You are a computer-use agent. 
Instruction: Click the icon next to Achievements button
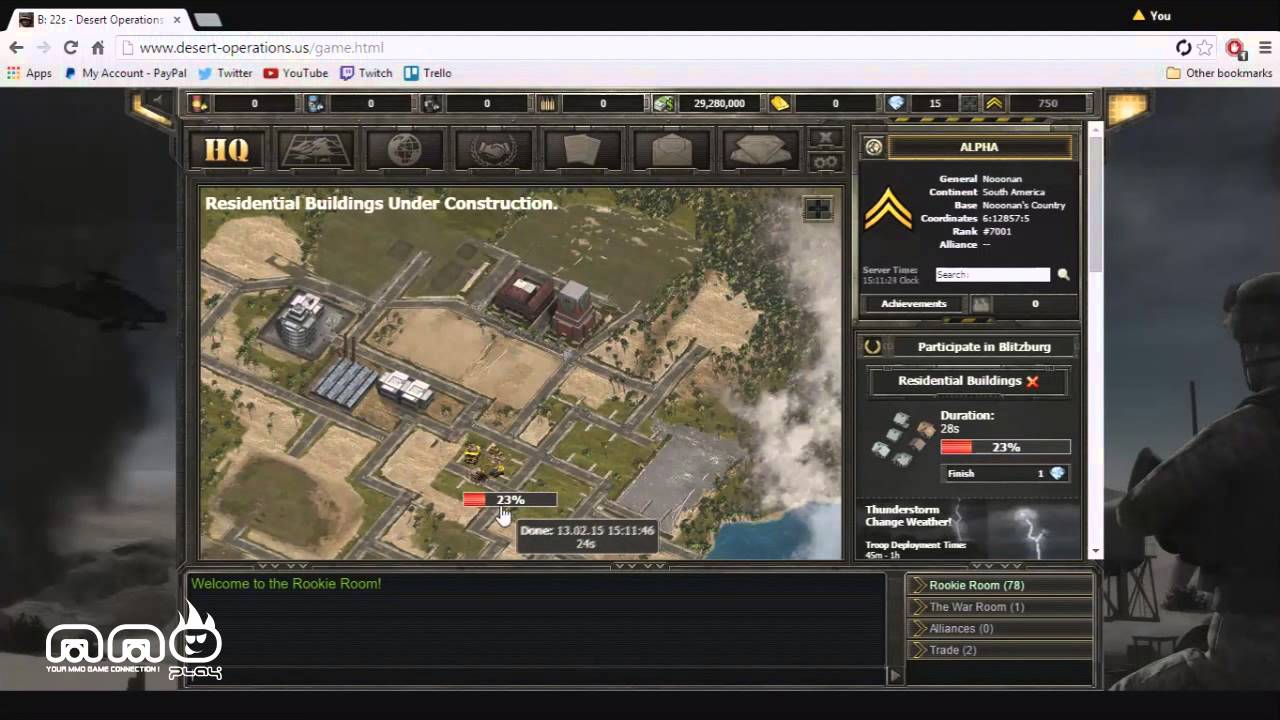[981, 304]
